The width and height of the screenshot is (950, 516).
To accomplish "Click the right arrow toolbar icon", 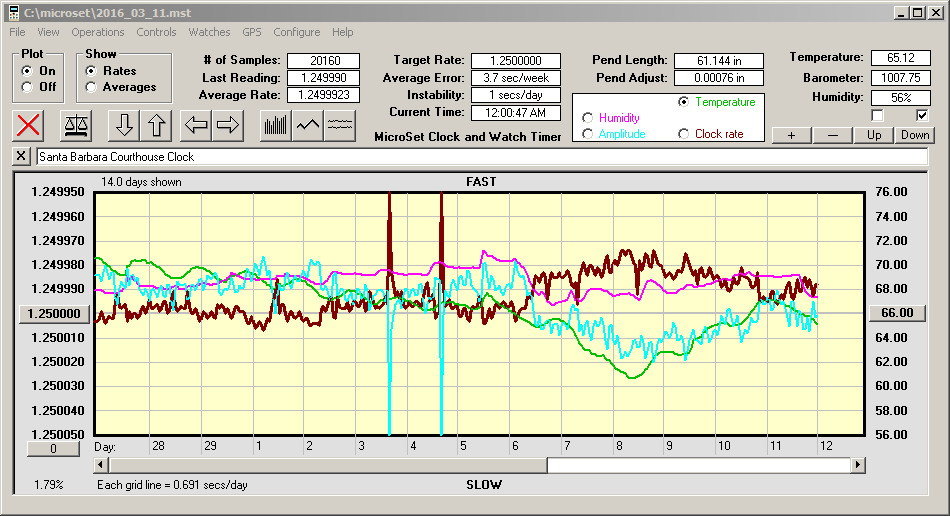I will (228, 125).
